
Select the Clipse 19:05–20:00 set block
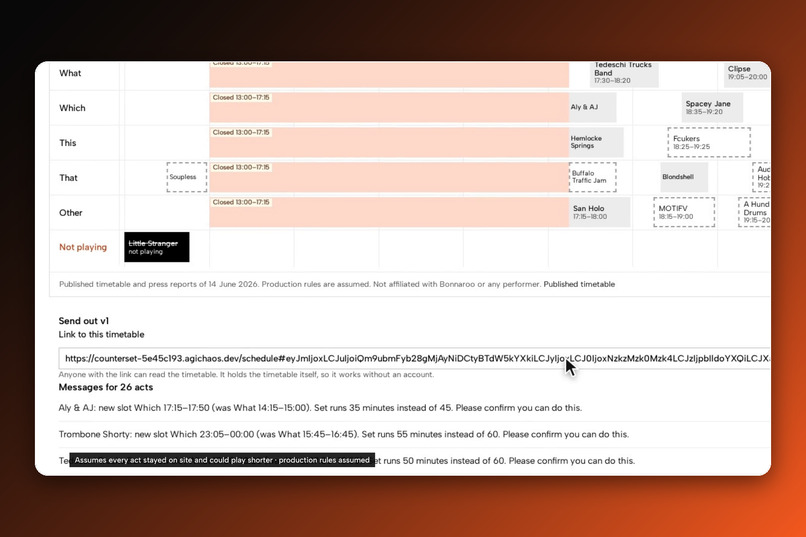coord(747,75)
